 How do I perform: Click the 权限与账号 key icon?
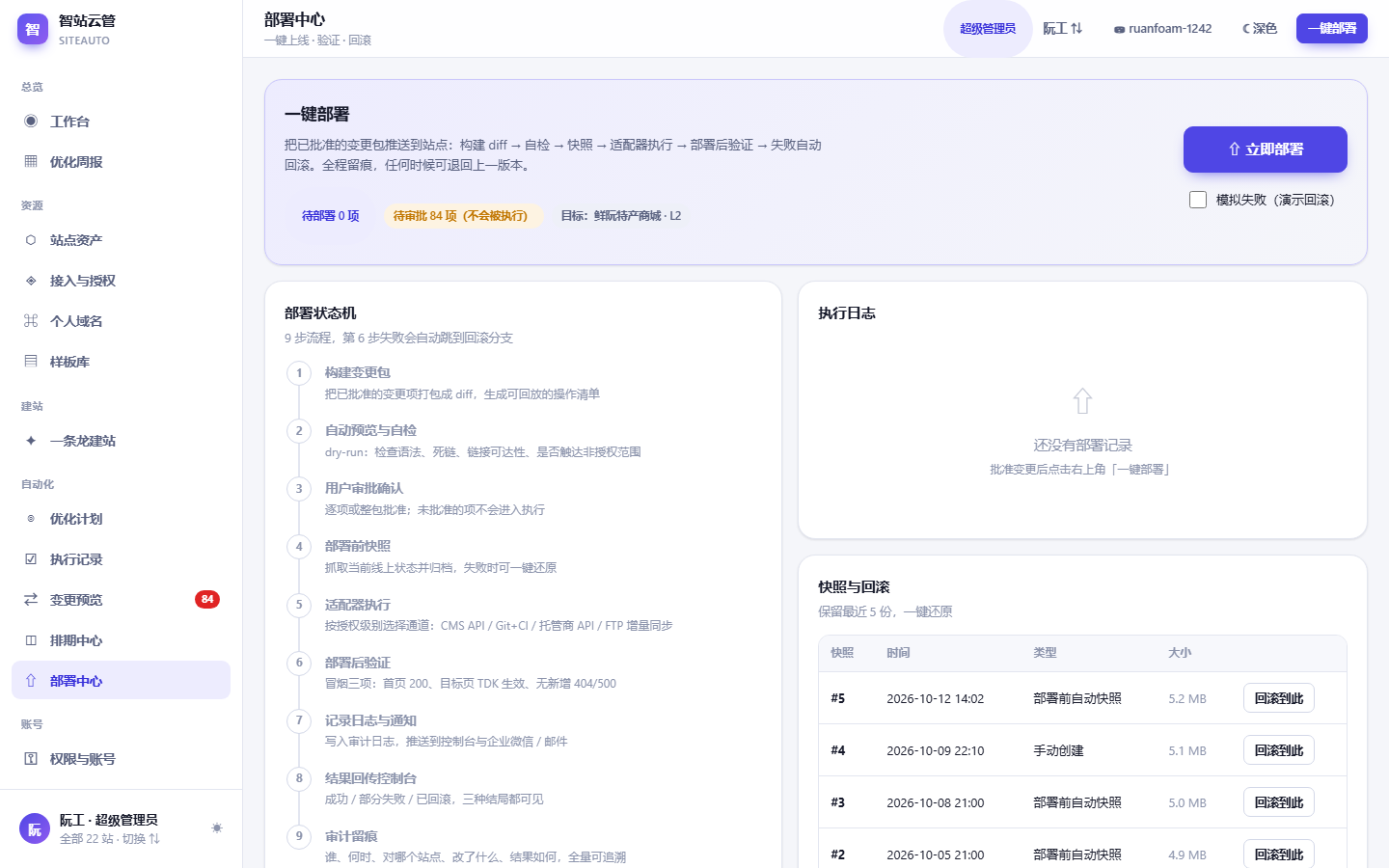pyautogui.click(x=31, y=759)
